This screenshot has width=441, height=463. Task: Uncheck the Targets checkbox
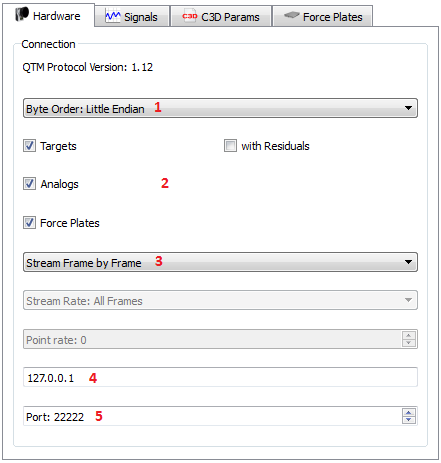[x=29, y=146]
